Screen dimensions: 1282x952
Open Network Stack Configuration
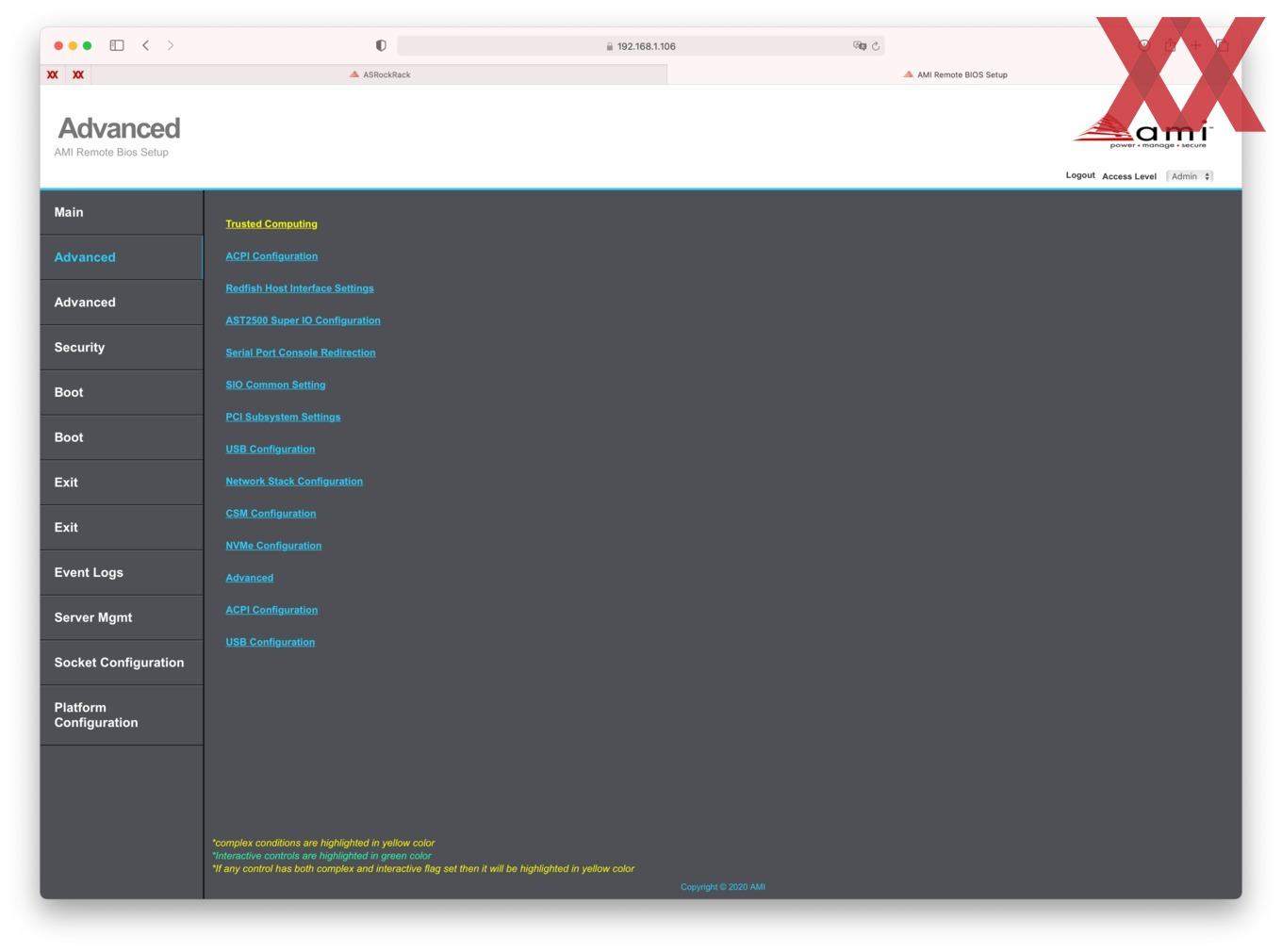pos(294,482)
